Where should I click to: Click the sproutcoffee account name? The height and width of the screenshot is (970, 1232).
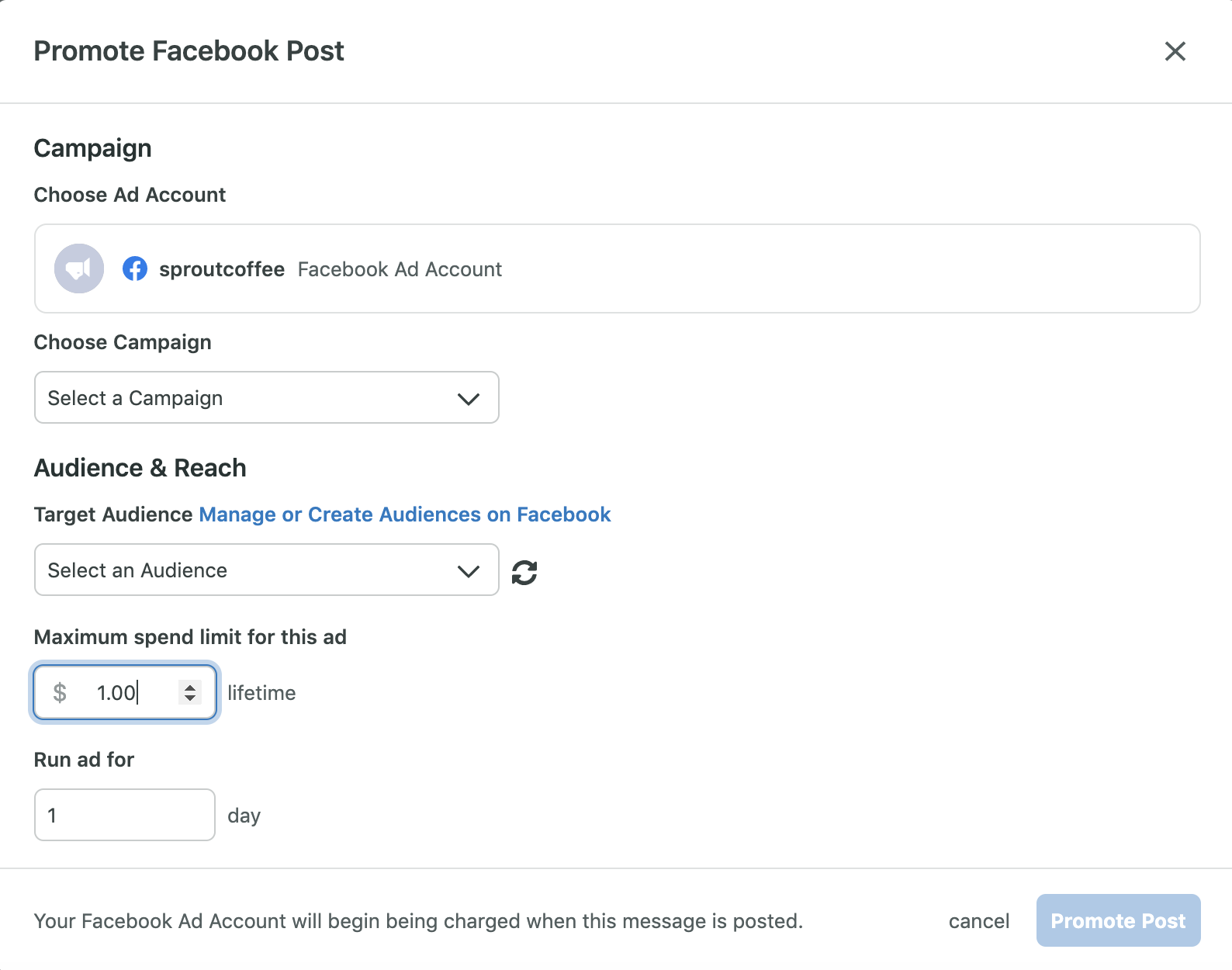[222, 269]
